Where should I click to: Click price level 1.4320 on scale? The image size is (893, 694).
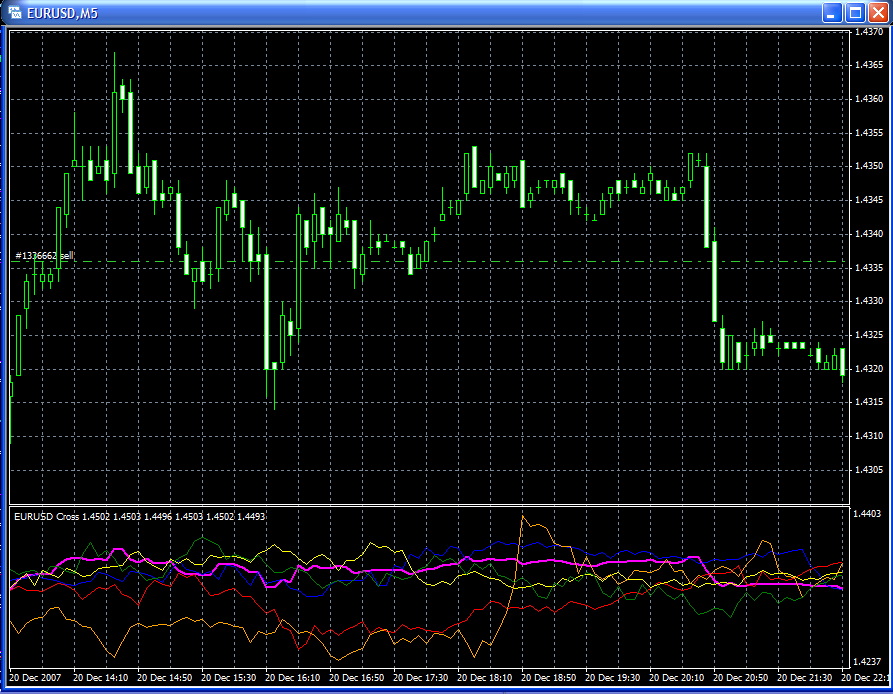click(869, 368)
